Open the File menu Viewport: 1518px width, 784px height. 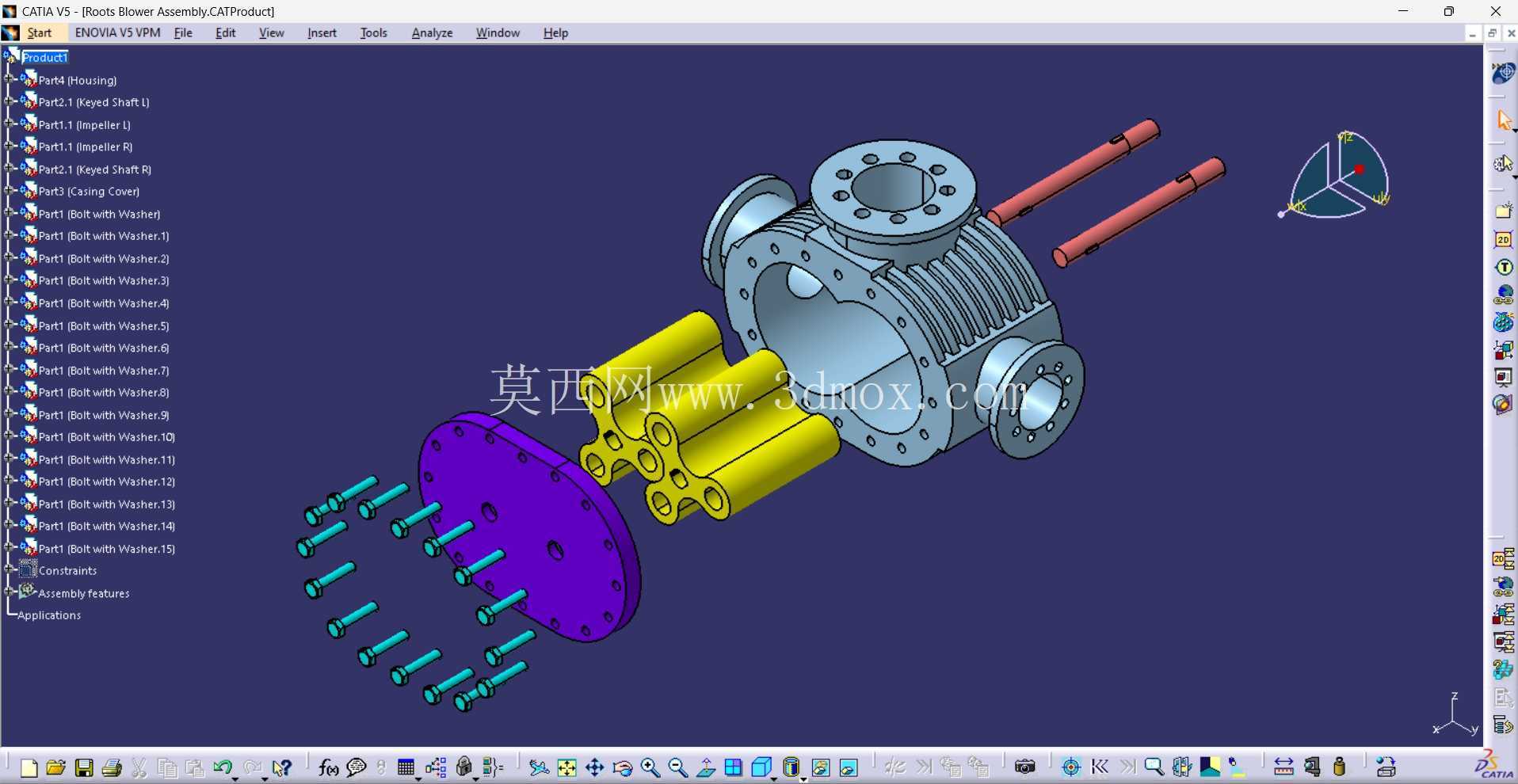pyautogui.click(x=183, y=32)
